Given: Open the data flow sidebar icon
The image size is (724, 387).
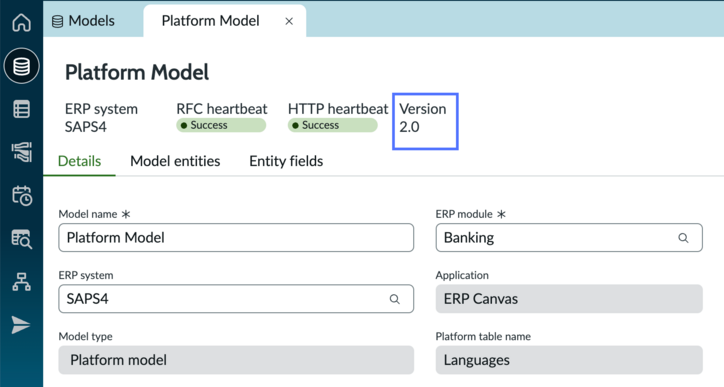Looking at the screenshot, I should pos(21,152).
